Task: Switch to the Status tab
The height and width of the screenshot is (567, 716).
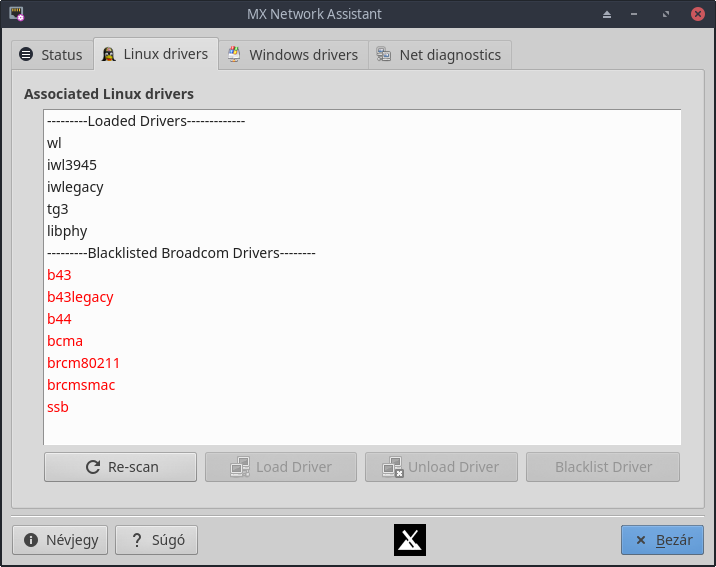Action: pos(52,55)
